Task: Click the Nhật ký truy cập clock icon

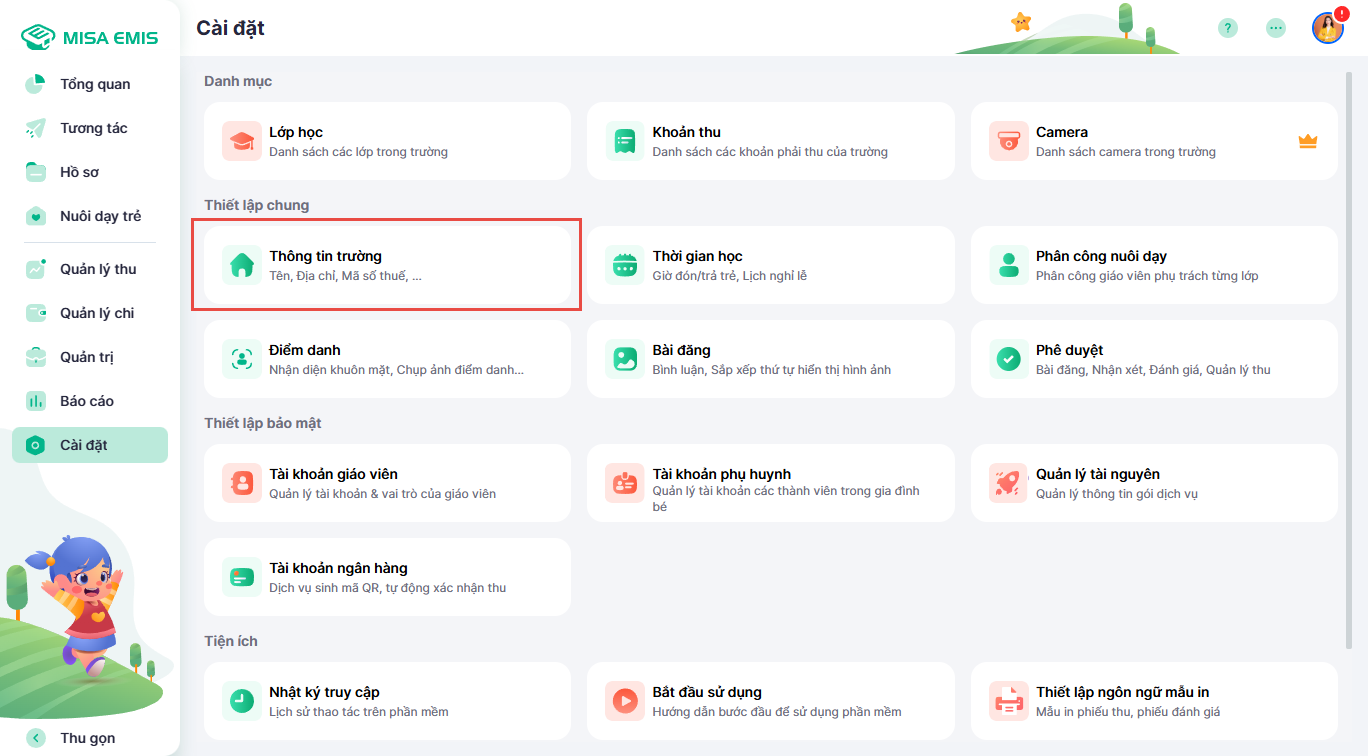Action: [x=241, y=702]
